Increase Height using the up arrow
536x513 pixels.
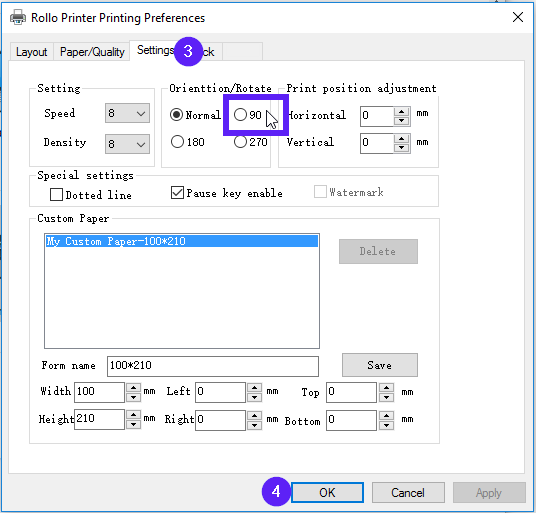click(133, 415)
